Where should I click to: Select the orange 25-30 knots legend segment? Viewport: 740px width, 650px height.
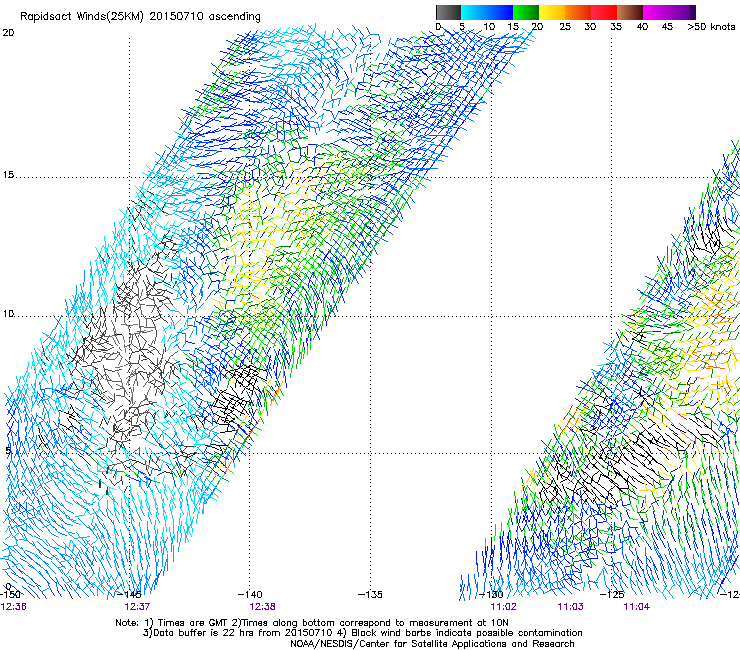(578, 12)
